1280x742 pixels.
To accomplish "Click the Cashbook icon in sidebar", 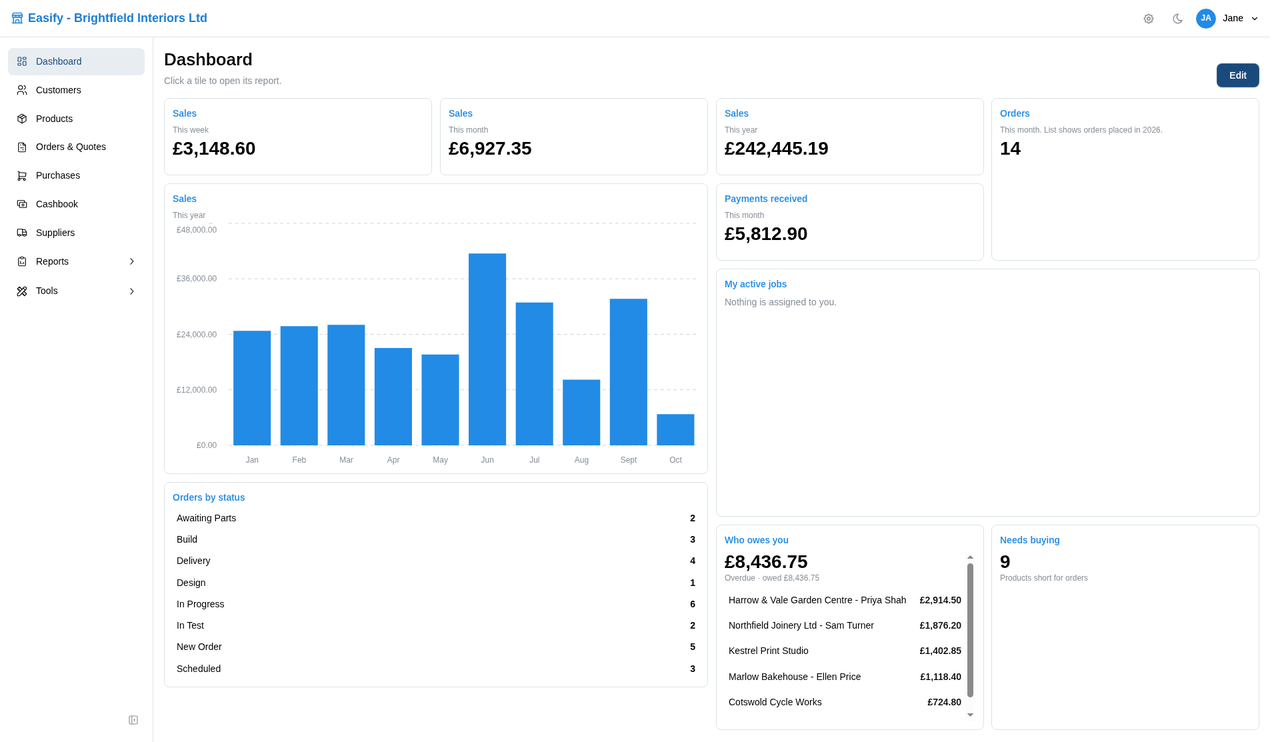I will tap(22, 204).
